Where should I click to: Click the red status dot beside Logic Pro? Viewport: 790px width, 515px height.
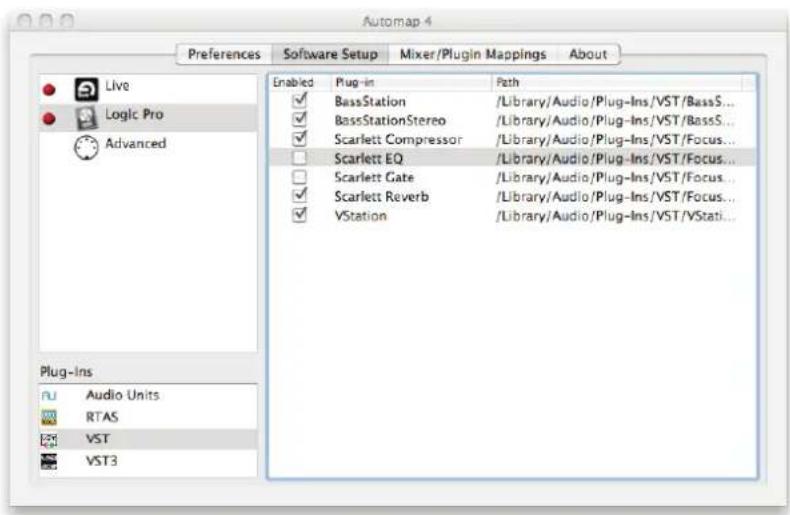(49, 118)
